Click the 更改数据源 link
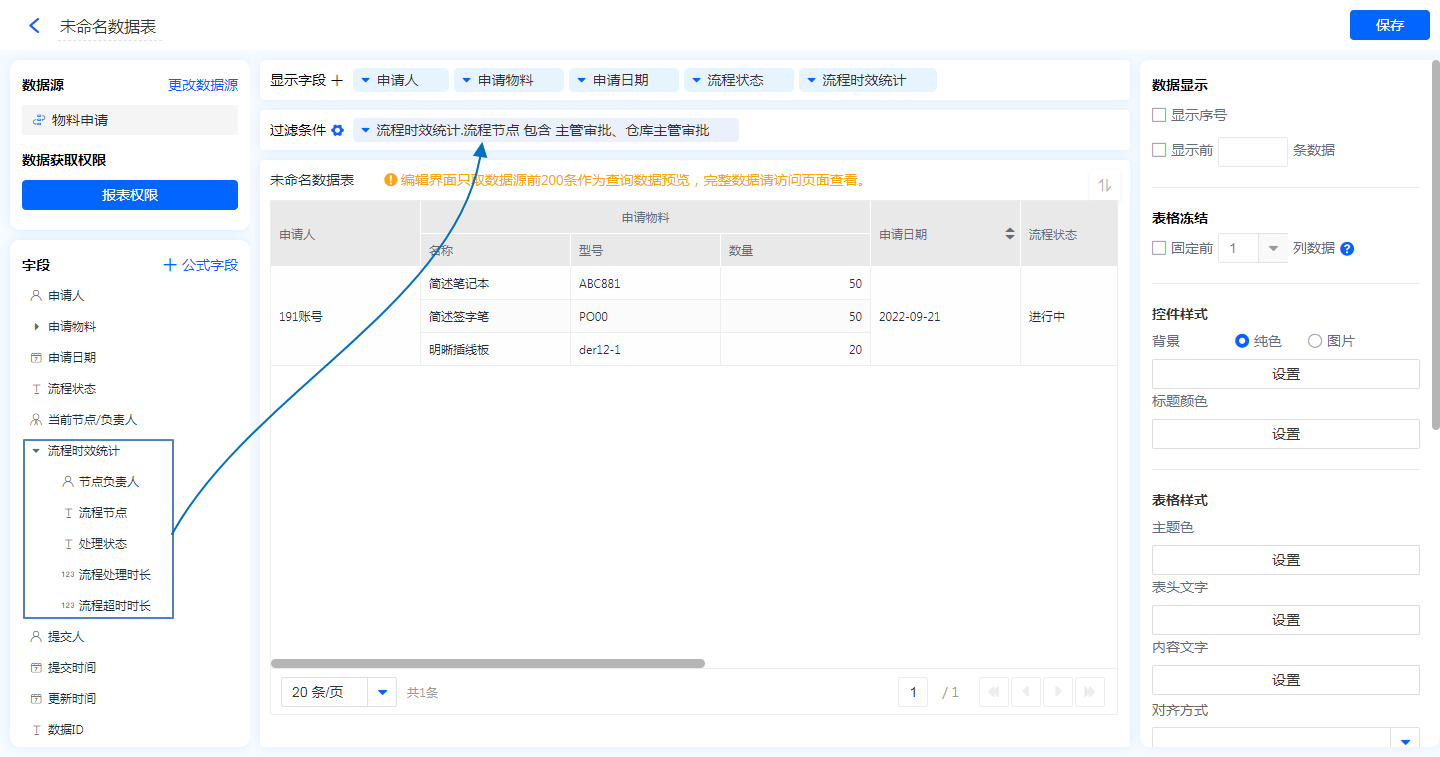 (x=203, y=86)
